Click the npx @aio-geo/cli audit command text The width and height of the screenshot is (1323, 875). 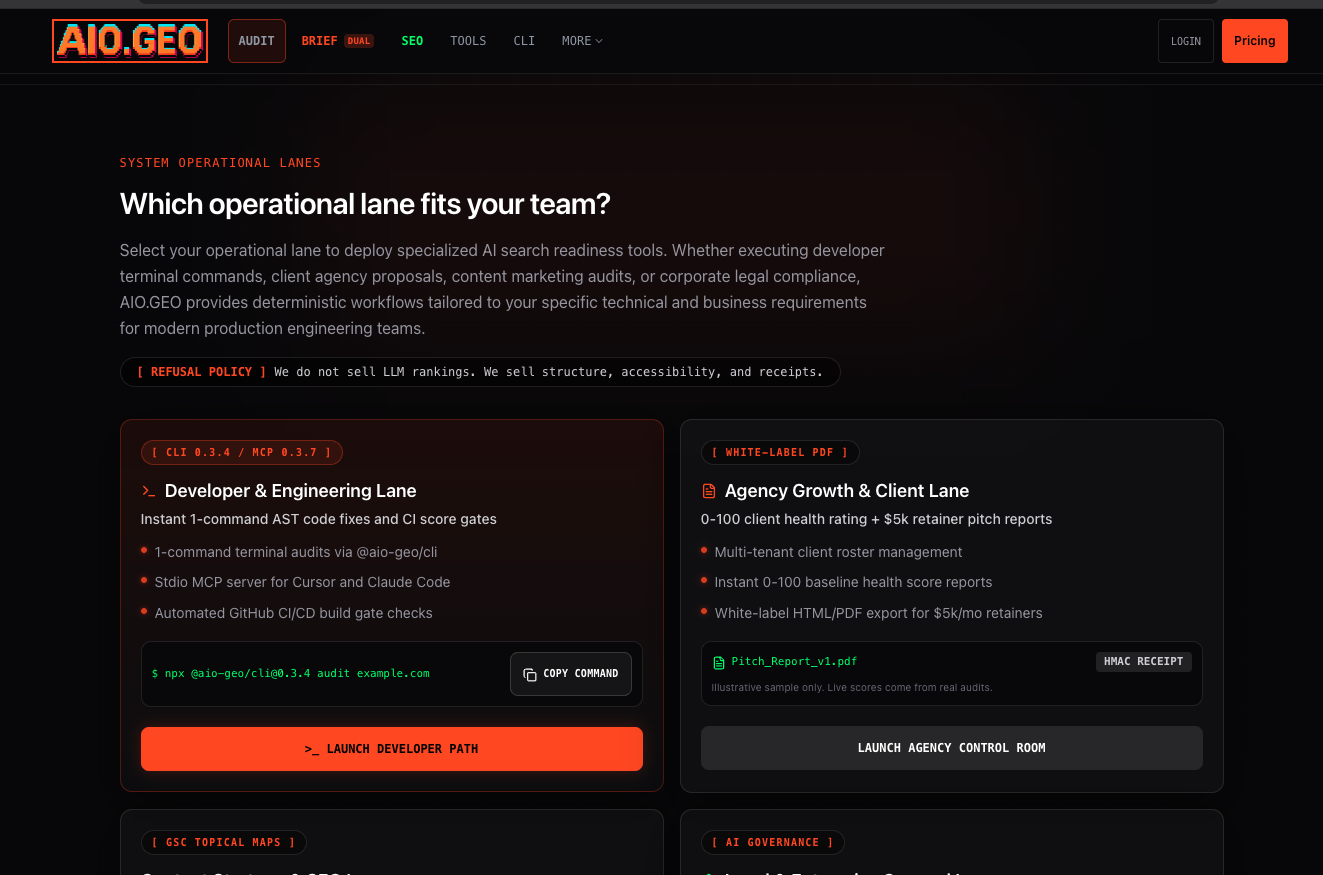291,674
